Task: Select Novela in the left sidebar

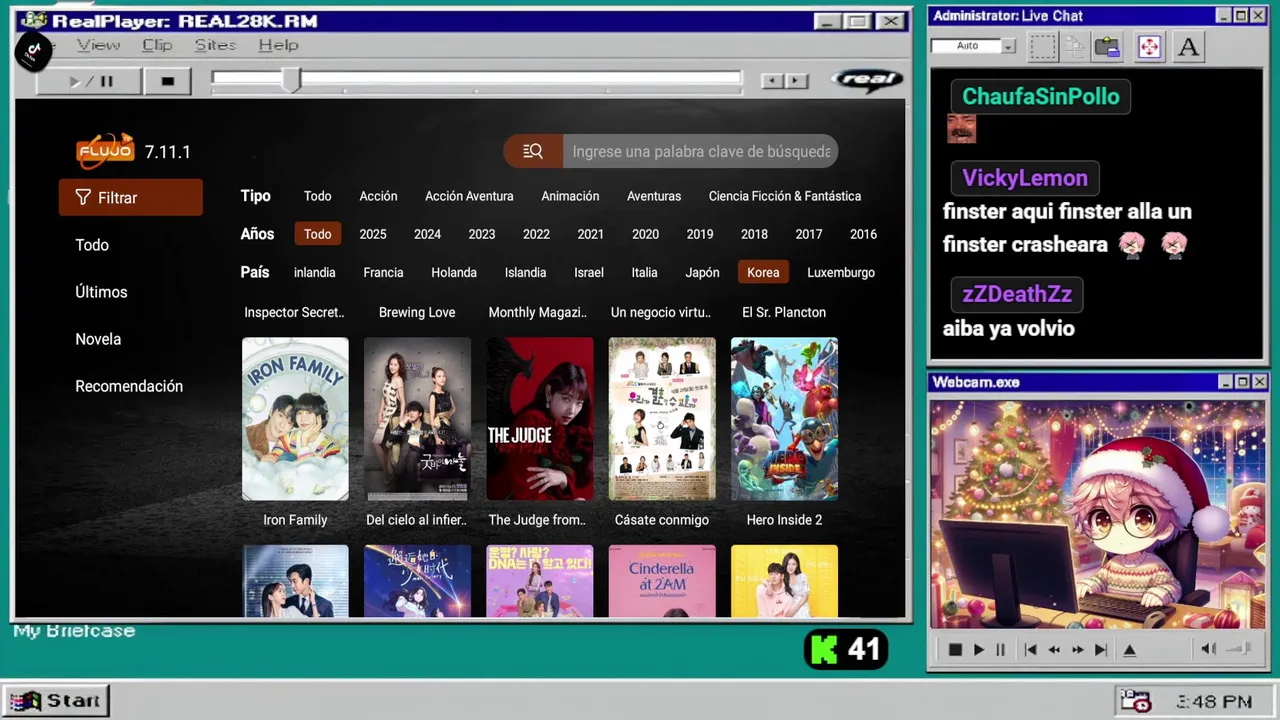Action: click(98, 339)
